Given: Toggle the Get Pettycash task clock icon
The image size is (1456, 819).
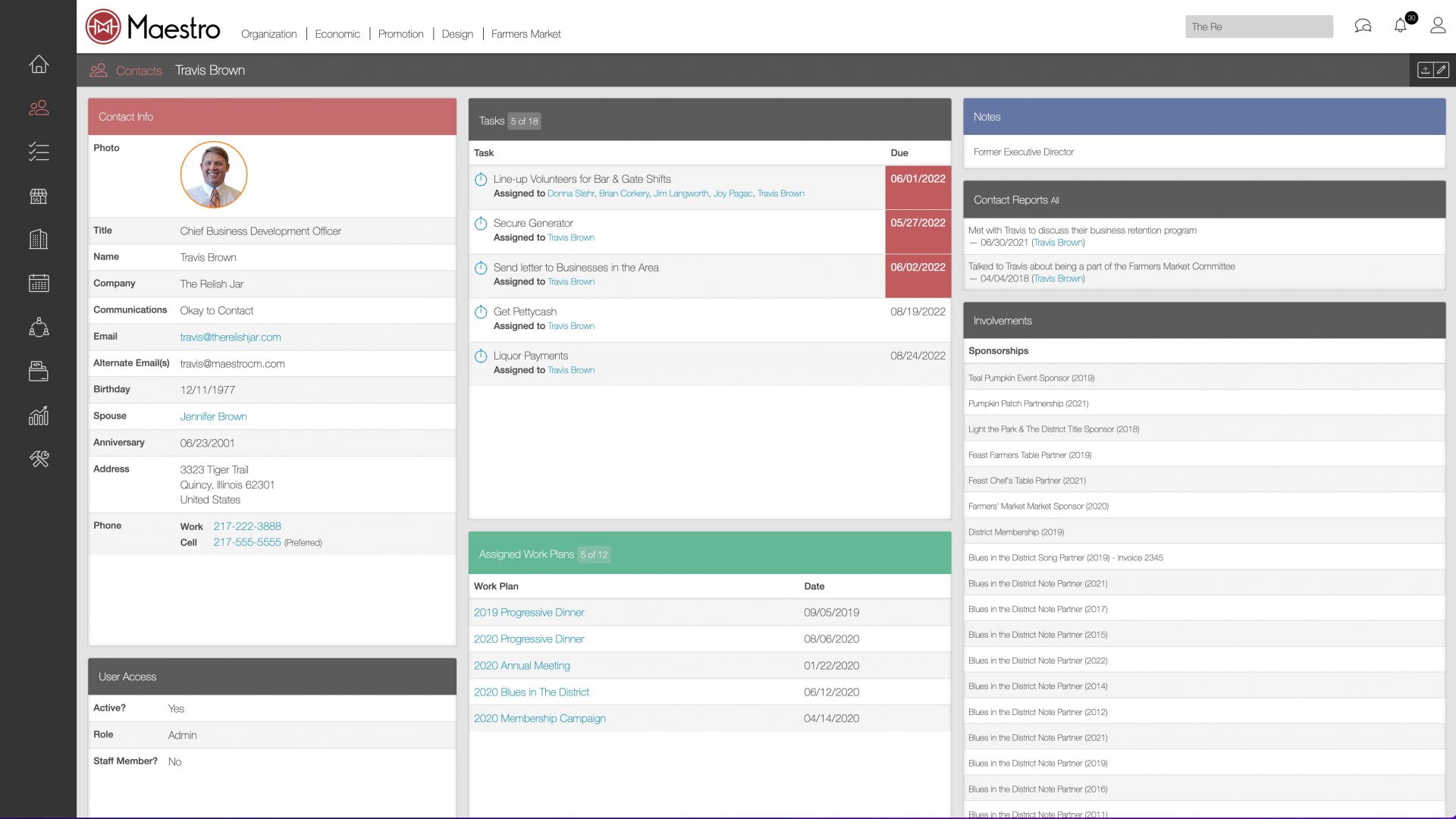Looking at the screenshot, I should (481, 312).
